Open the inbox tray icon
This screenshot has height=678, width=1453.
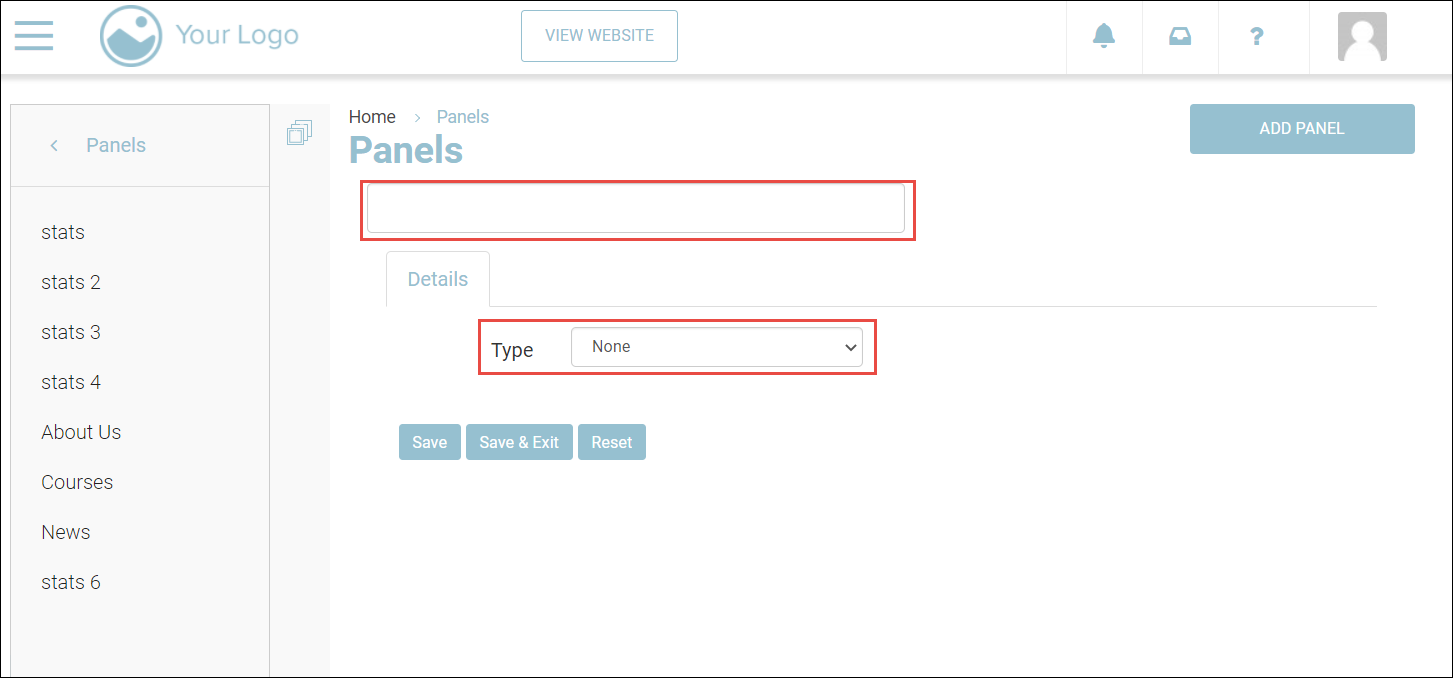1180,37
